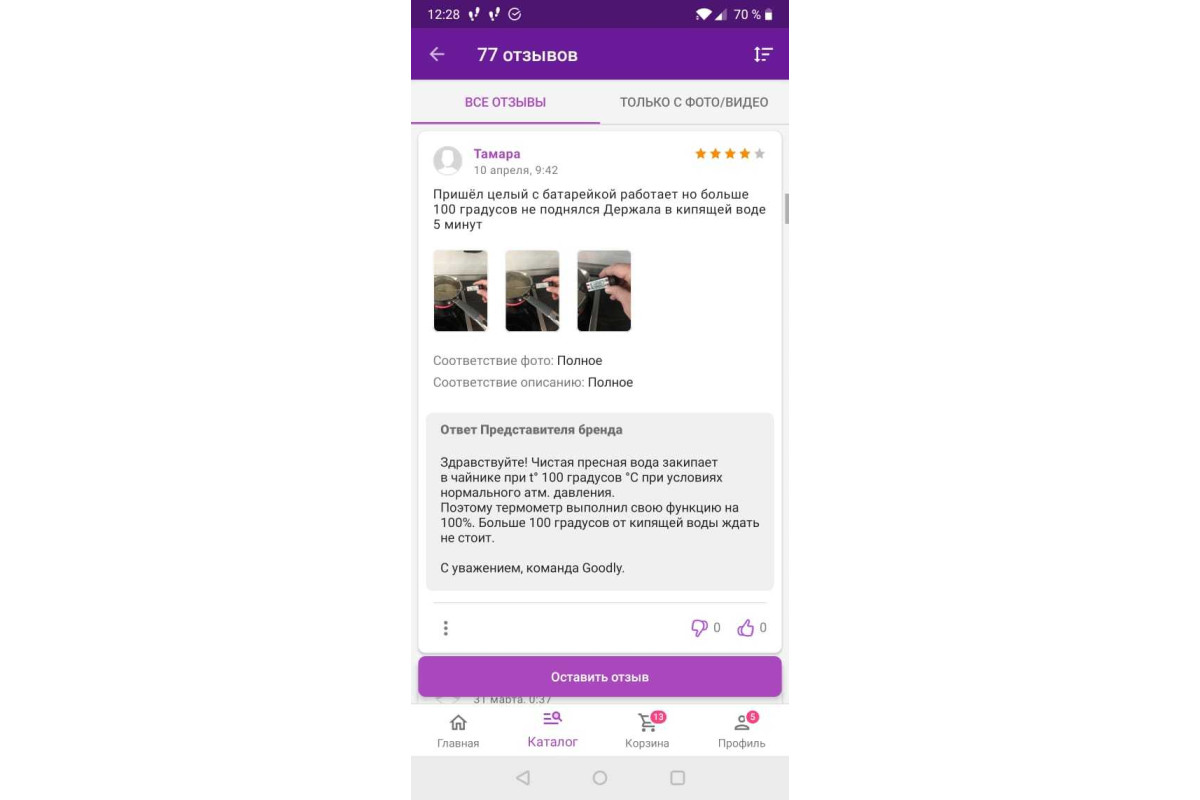Open the first review photo thumbnail
This screenshot has width=1200, height=800.
tap(460, 291)
